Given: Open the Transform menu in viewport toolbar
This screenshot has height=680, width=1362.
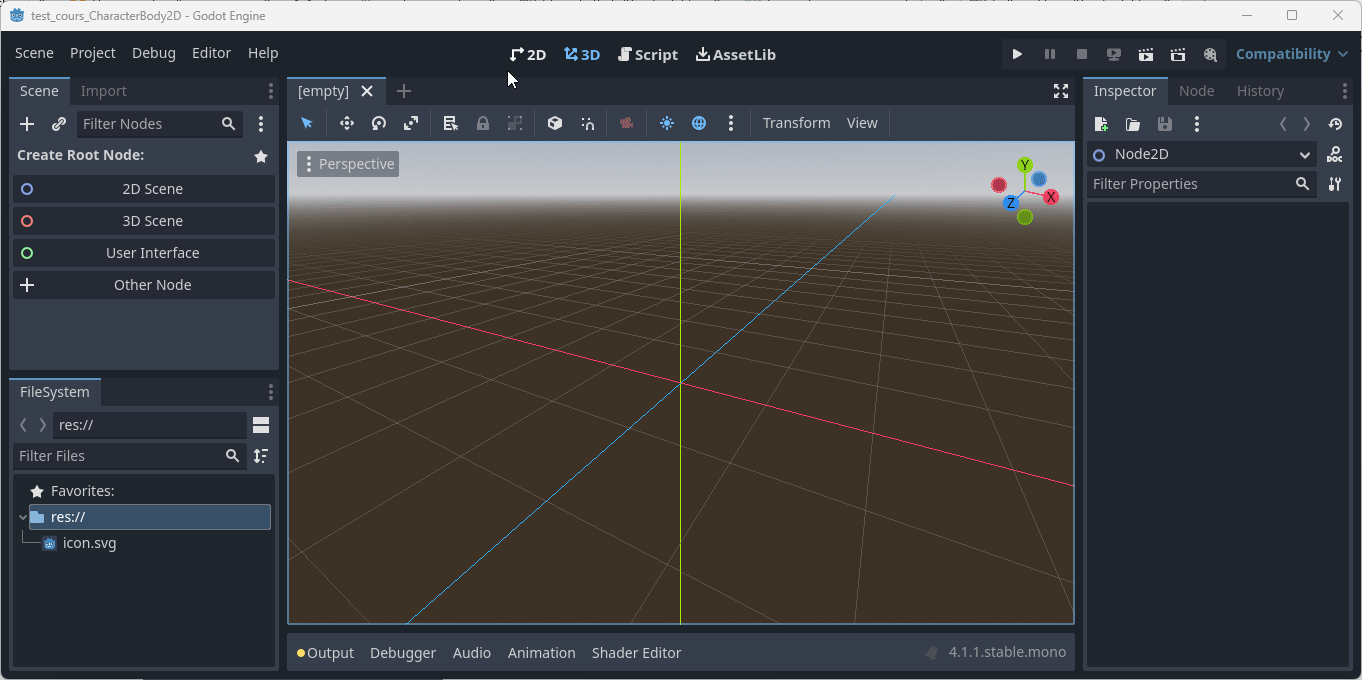Looking at the screenshot, I should coord(796,123).
